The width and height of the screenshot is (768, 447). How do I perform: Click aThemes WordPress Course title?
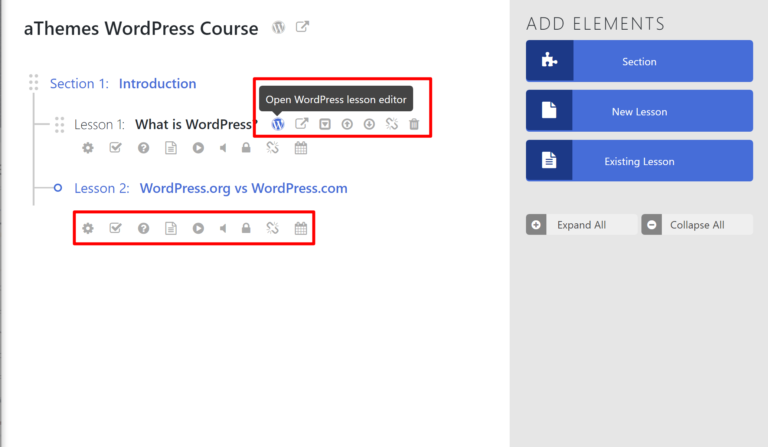141,28
